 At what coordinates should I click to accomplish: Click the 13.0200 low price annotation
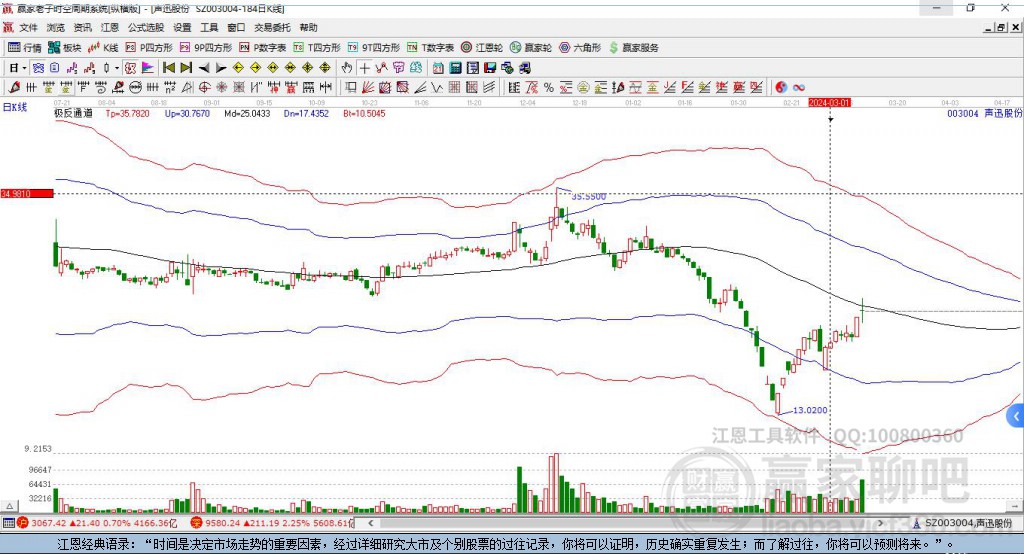point(810,410)
